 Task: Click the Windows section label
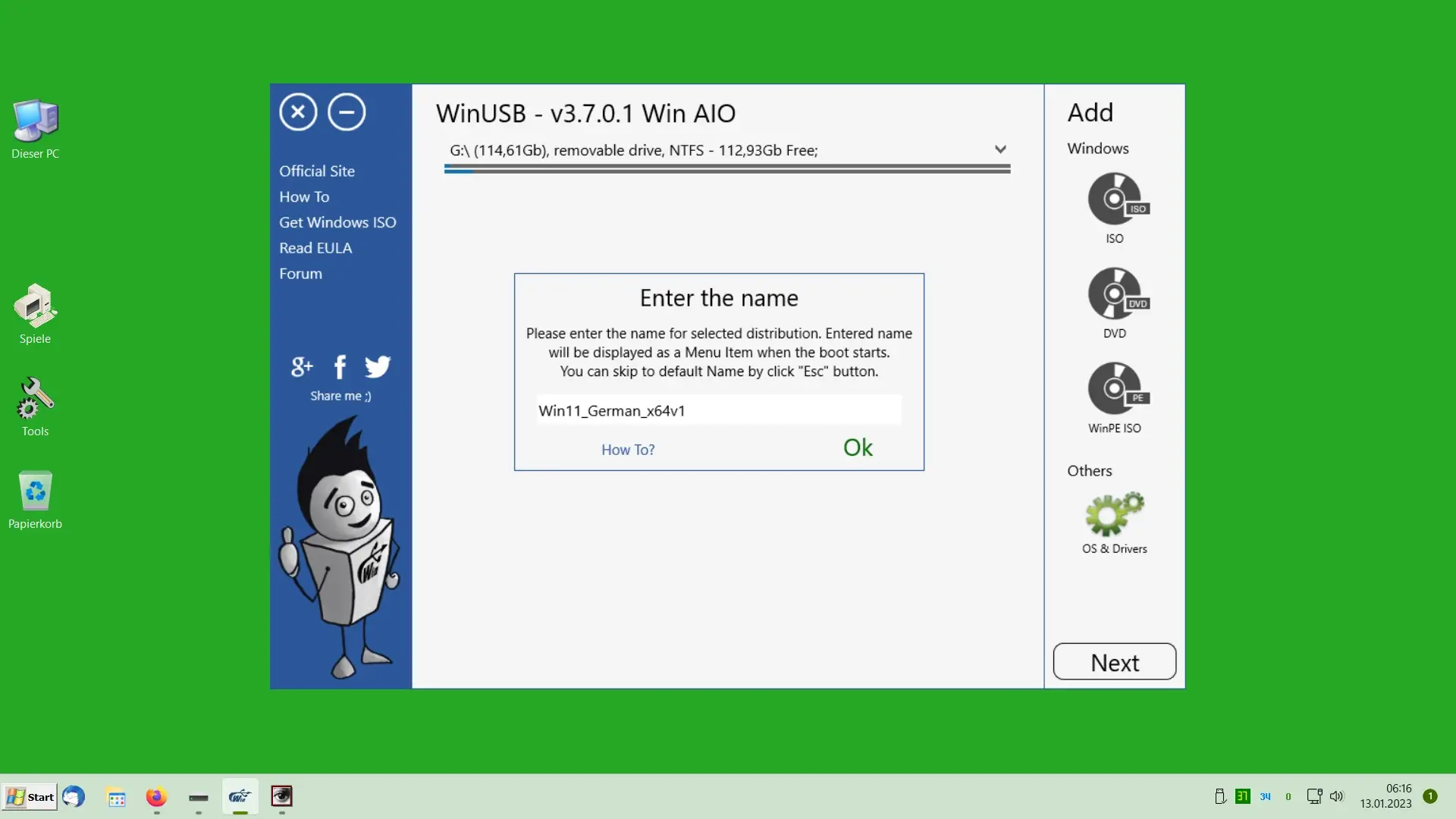(1098, 149)
